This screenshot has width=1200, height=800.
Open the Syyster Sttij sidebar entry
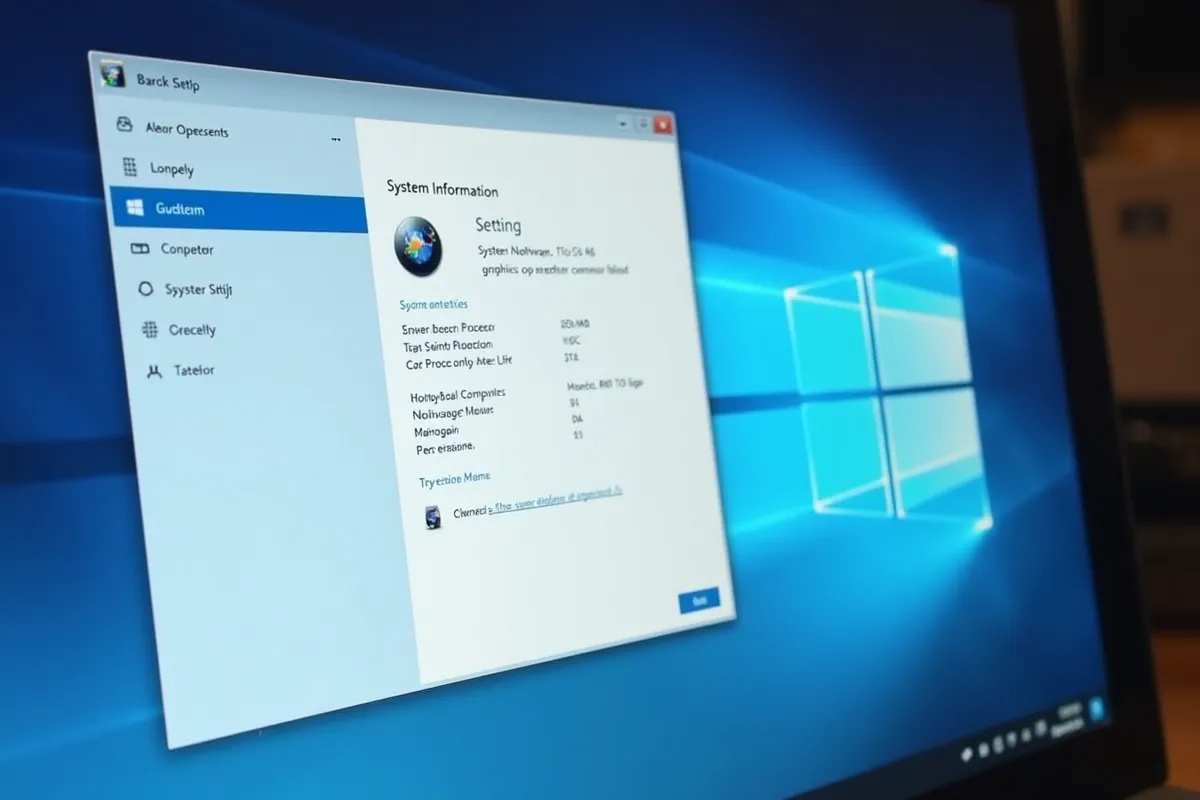[x=199, y=290]
